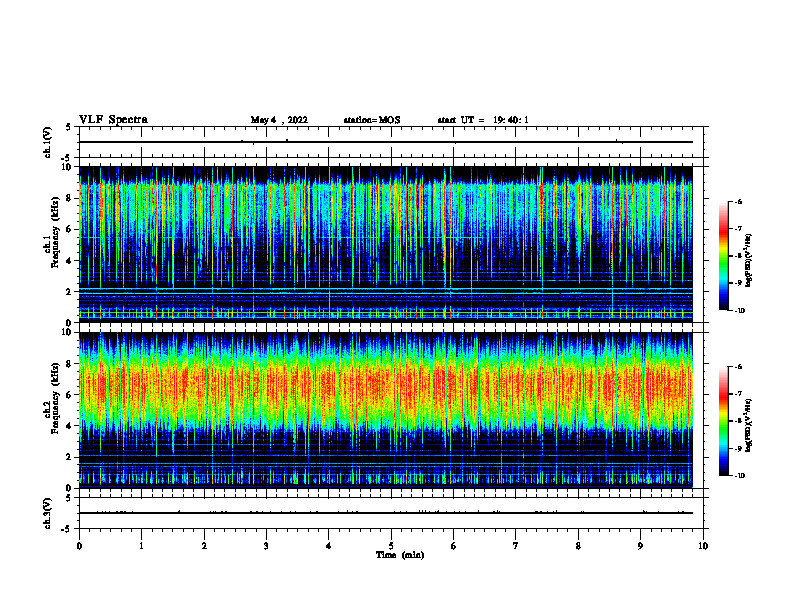792x612 pixels.
Task: Click the "0" tick on the time axis
Action: (x=79, y=546)
